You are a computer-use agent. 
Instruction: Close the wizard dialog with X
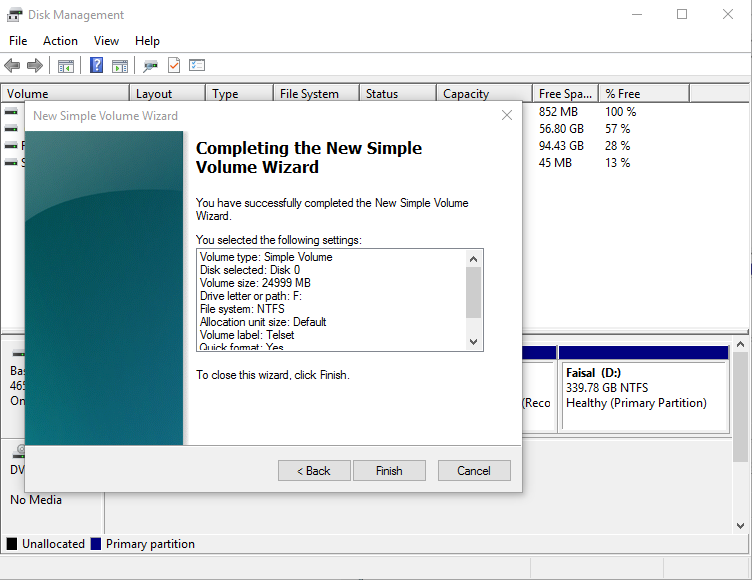pos(507,115)
